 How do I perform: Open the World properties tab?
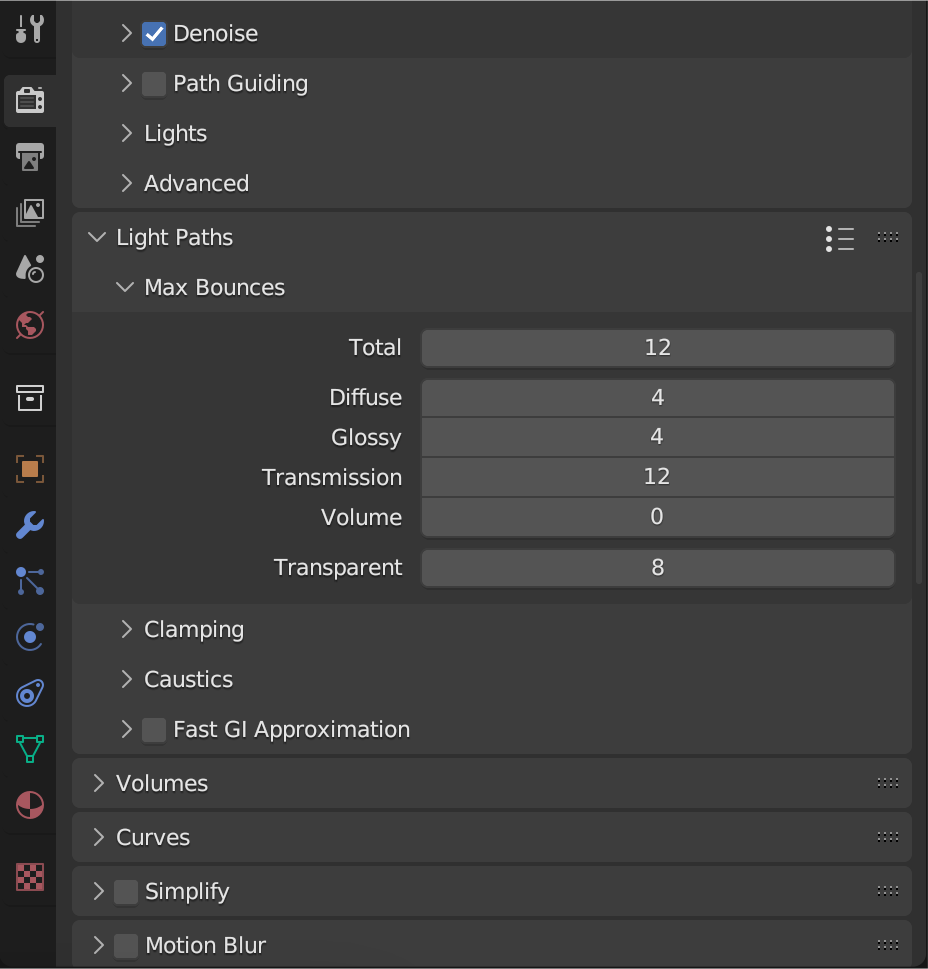click(29, 324)
